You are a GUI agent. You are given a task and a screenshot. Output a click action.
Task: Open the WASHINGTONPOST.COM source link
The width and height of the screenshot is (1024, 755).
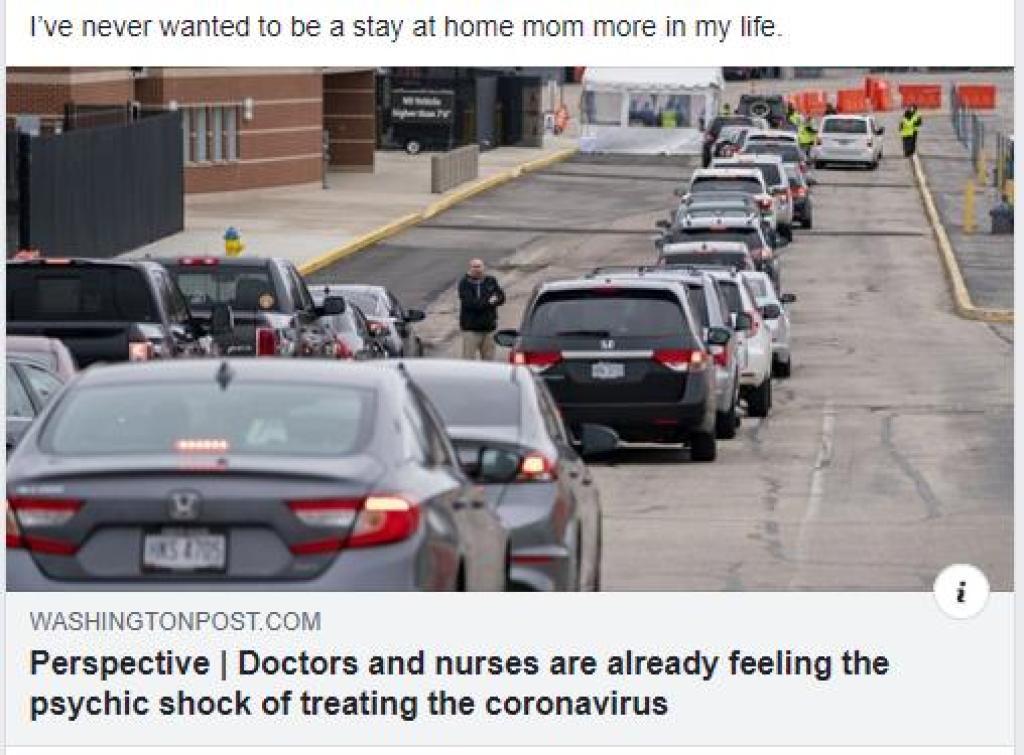click(x=176, y=621)
